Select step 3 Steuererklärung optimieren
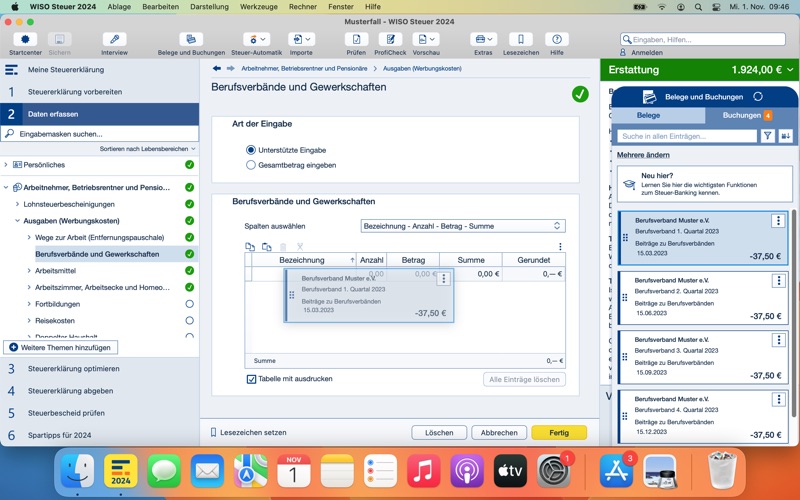 [x=99, y=368]
